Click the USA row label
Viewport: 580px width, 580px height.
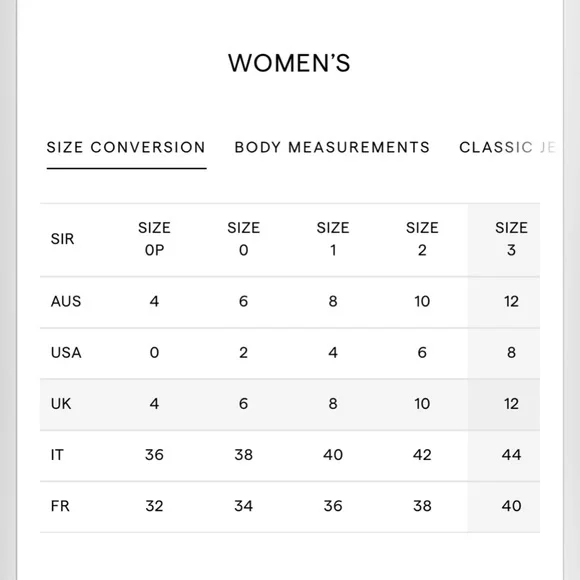[66, 353]
